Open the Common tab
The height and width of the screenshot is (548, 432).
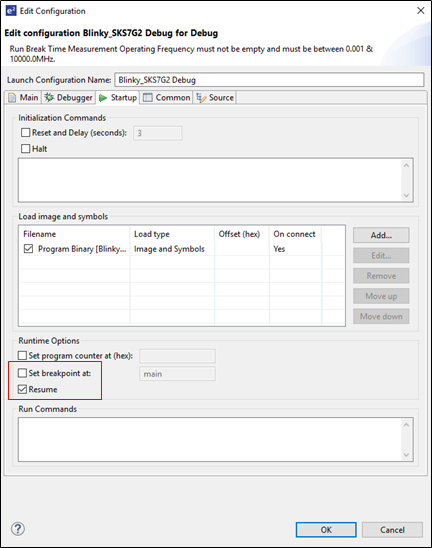(x=167, y=98)
